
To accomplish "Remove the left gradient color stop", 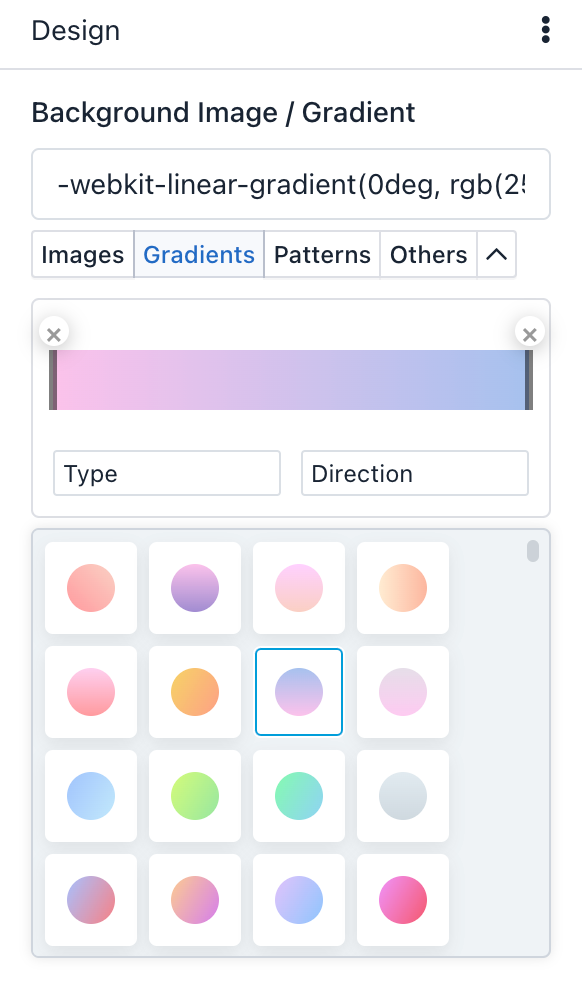I will coord(54,333).
